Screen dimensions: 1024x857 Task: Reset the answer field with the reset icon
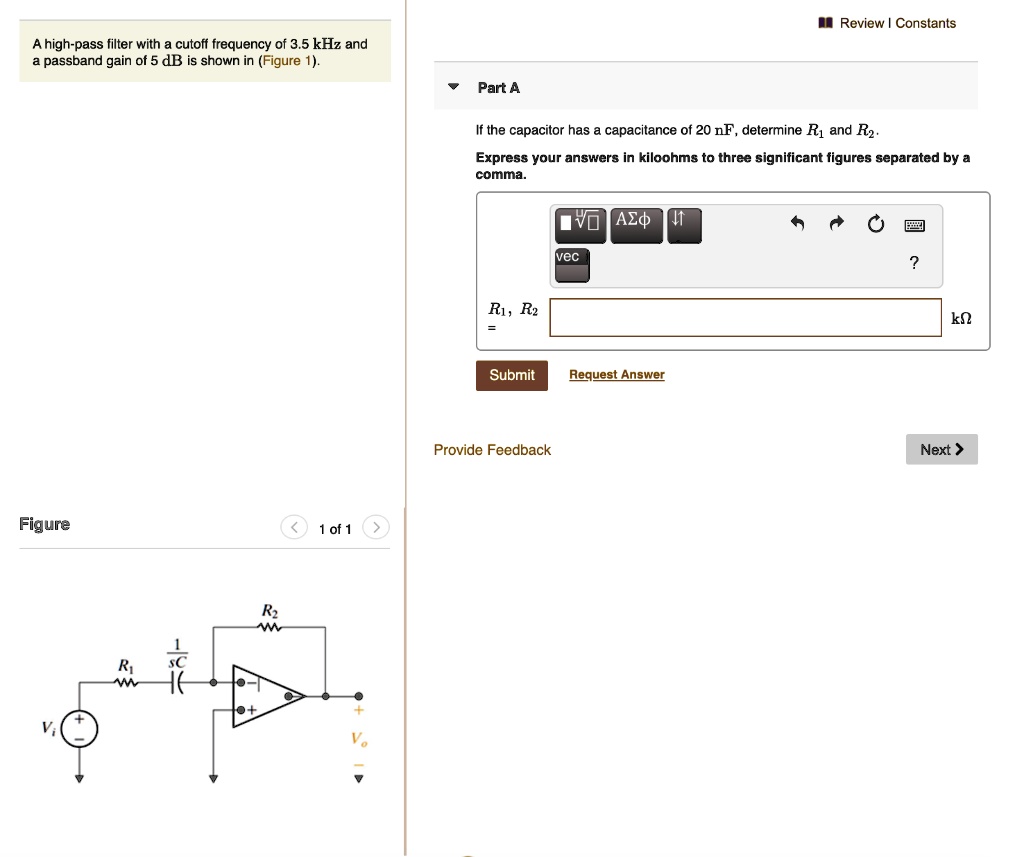point(876,224)
